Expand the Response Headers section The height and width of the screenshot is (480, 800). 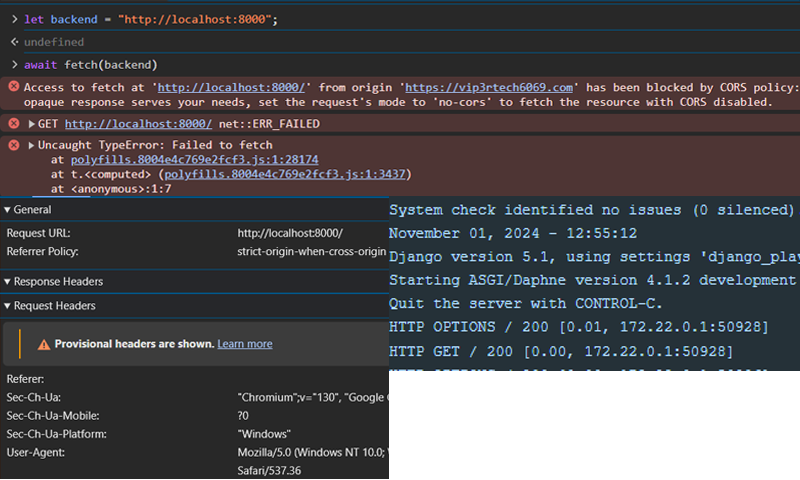click(8, 282)
